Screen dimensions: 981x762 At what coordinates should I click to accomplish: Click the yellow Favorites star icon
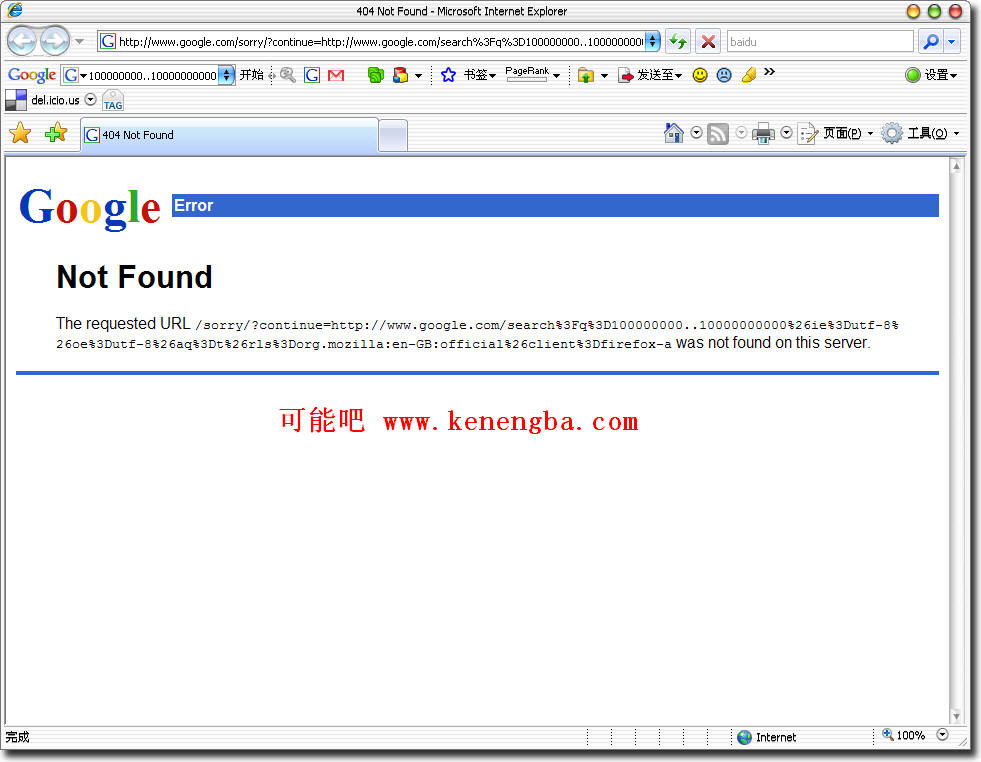20,133
